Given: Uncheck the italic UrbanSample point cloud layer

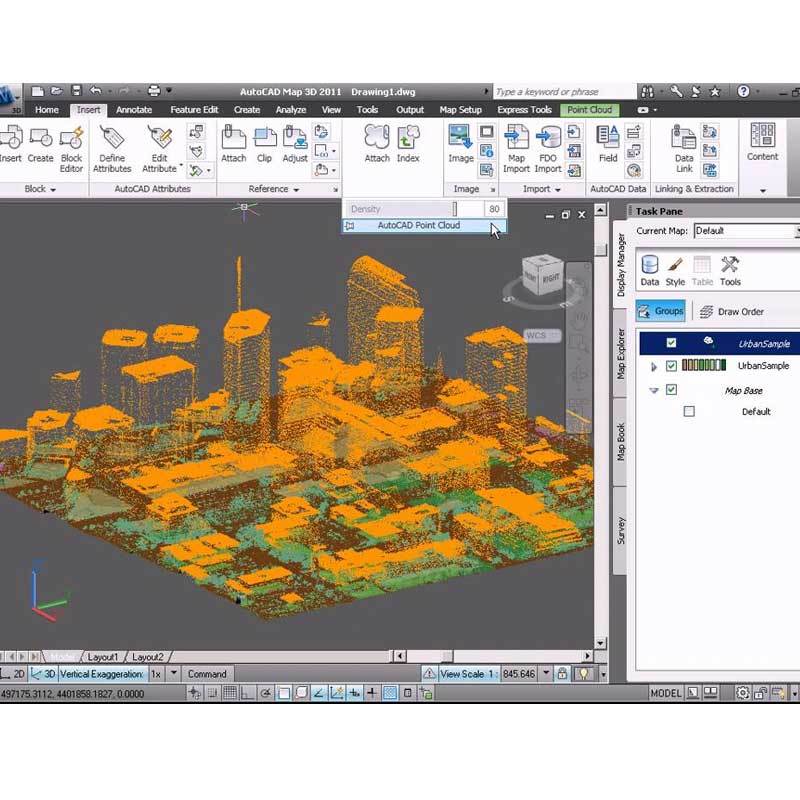Looking at the screenshot, I should (671, 343).
